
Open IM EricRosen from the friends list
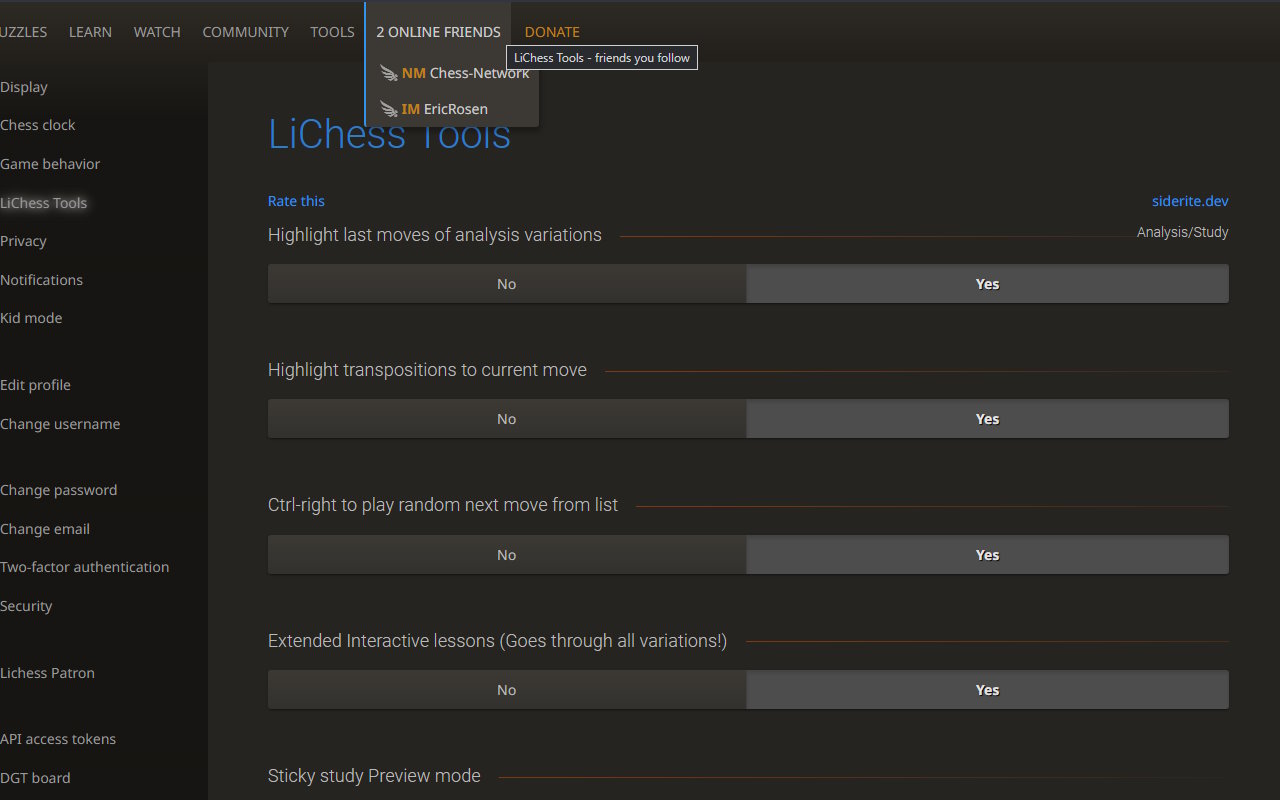[x=447, y=108]
